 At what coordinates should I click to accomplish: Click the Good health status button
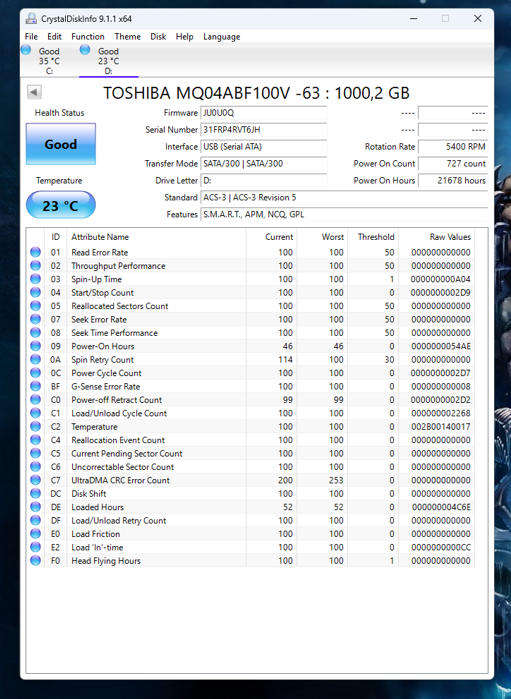(x=61, y=144)
